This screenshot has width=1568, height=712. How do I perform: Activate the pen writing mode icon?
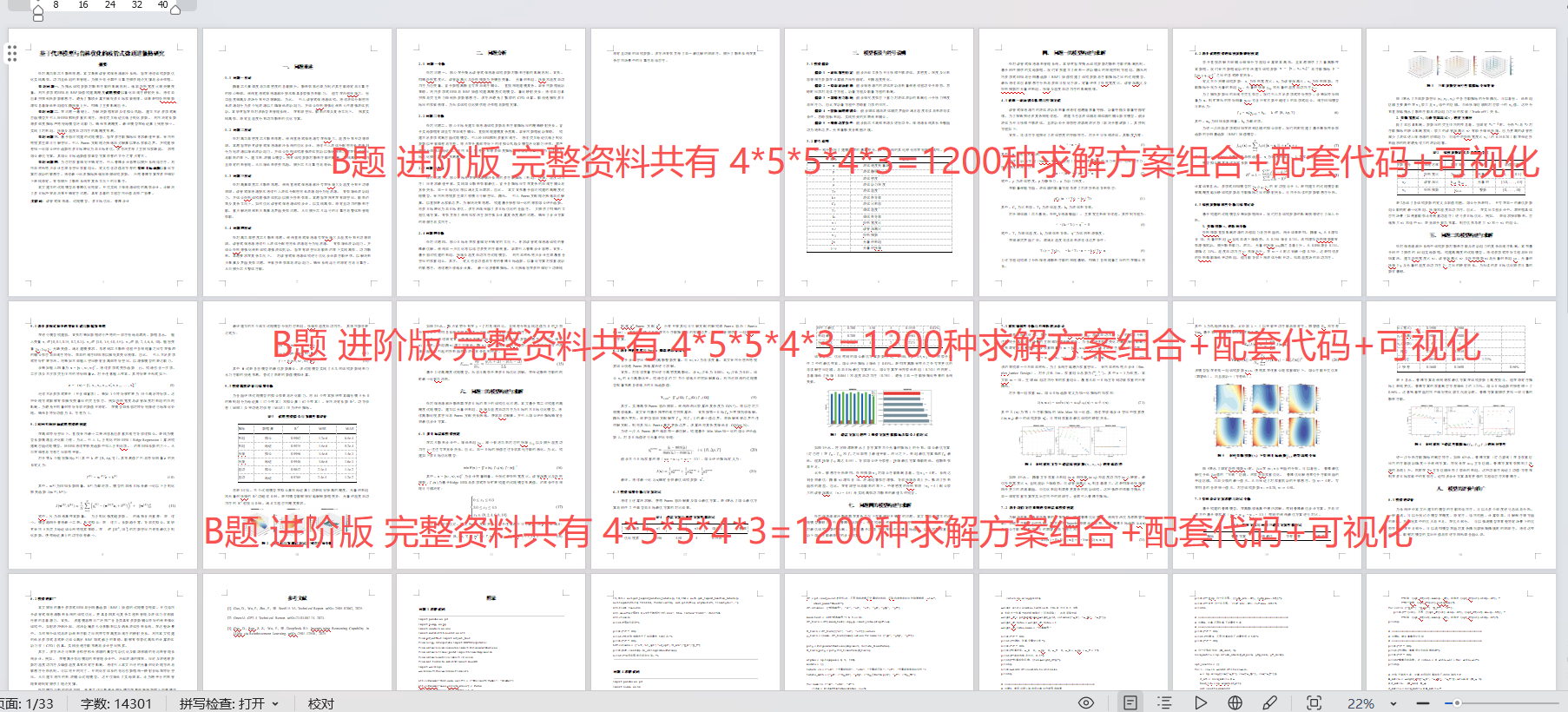pyautogui.click(x=1269, y=702)
